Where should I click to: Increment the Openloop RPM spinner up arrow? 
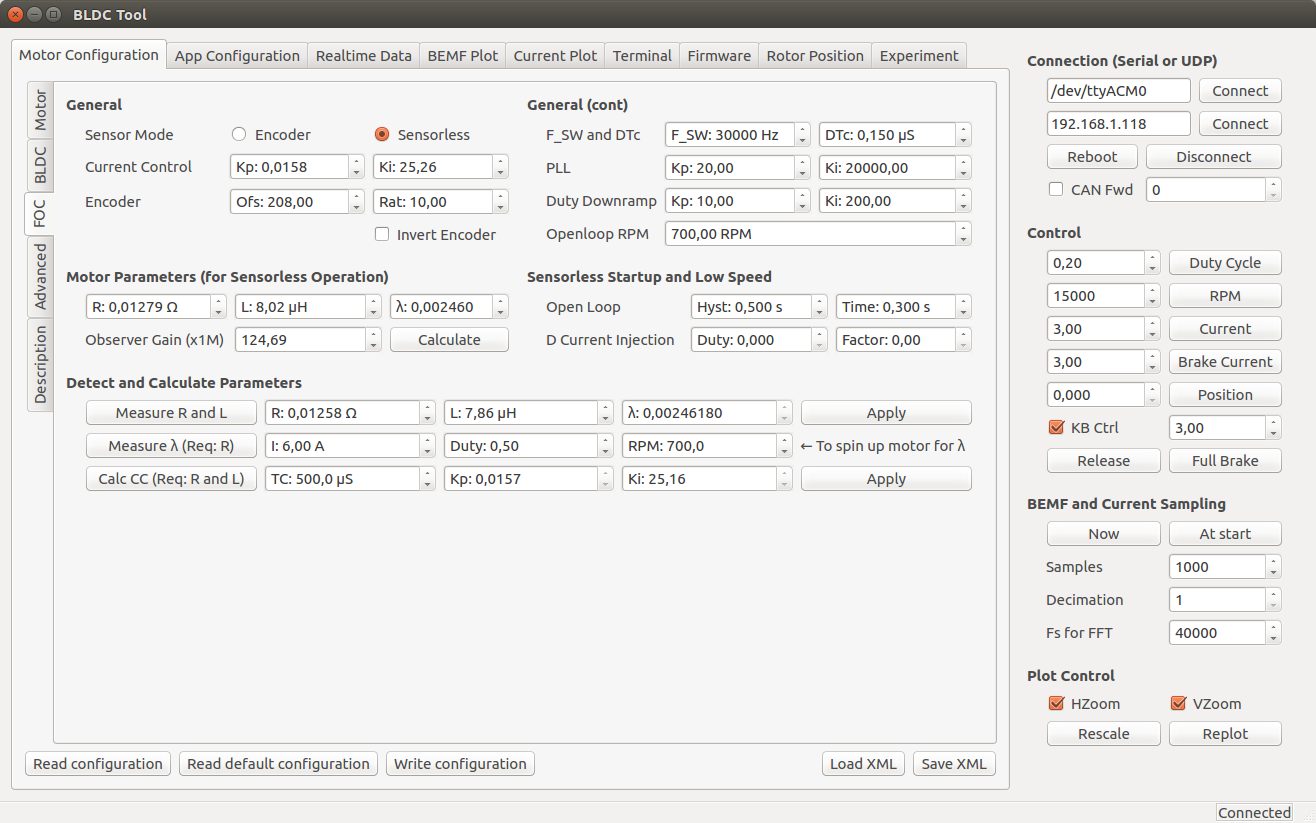(963, 229)
